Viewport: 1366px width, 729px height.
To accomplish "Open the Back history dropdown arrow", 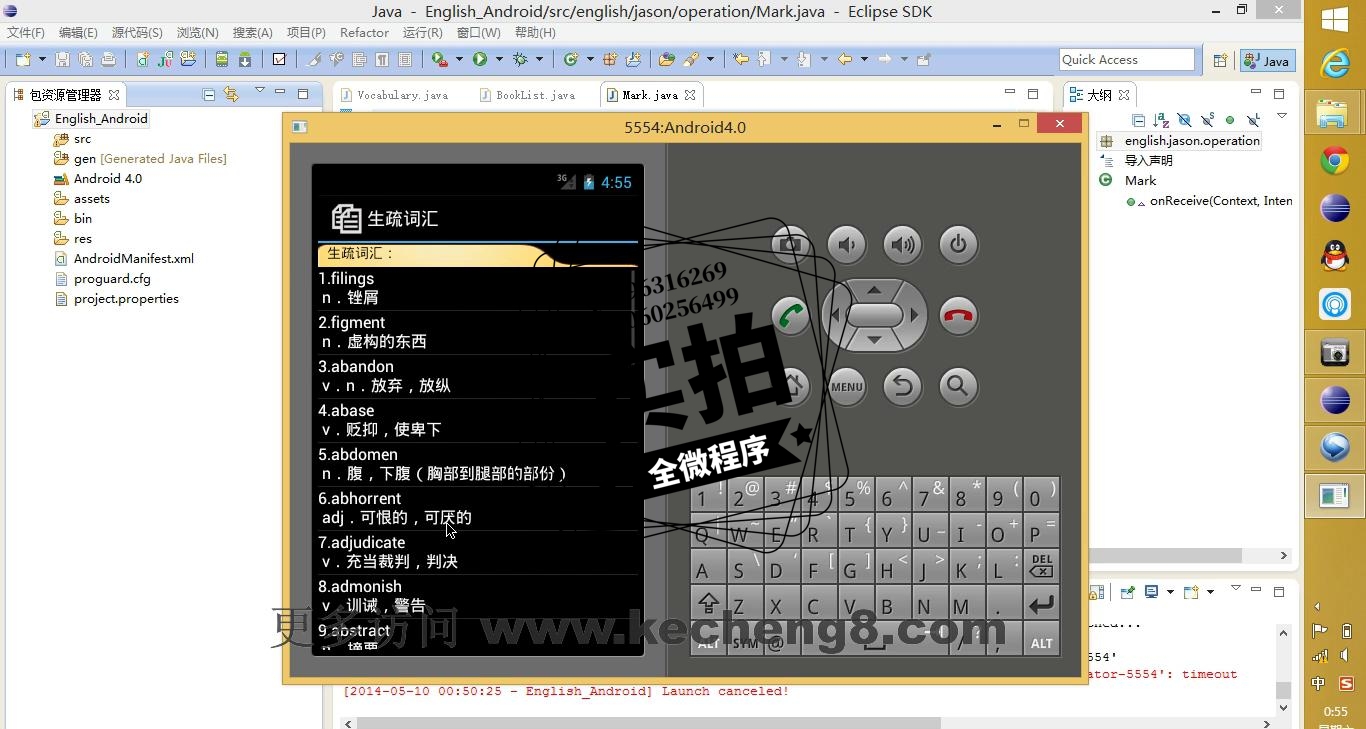I will [x=864, y=59].
